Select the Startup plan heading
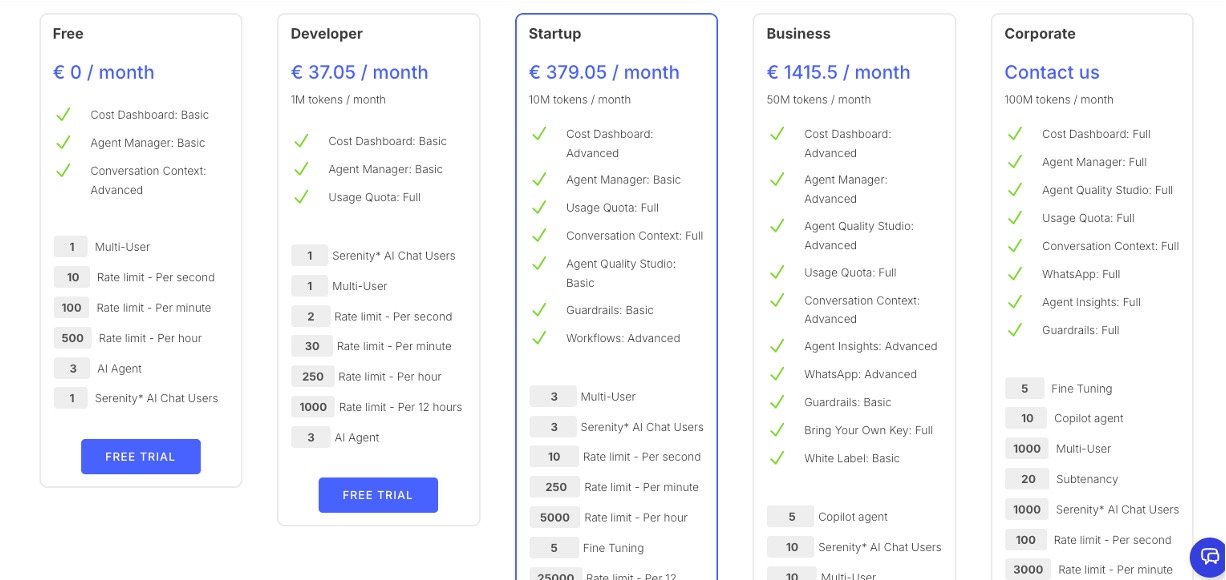The image size is (1226, 580). click(x=555, y=34)
